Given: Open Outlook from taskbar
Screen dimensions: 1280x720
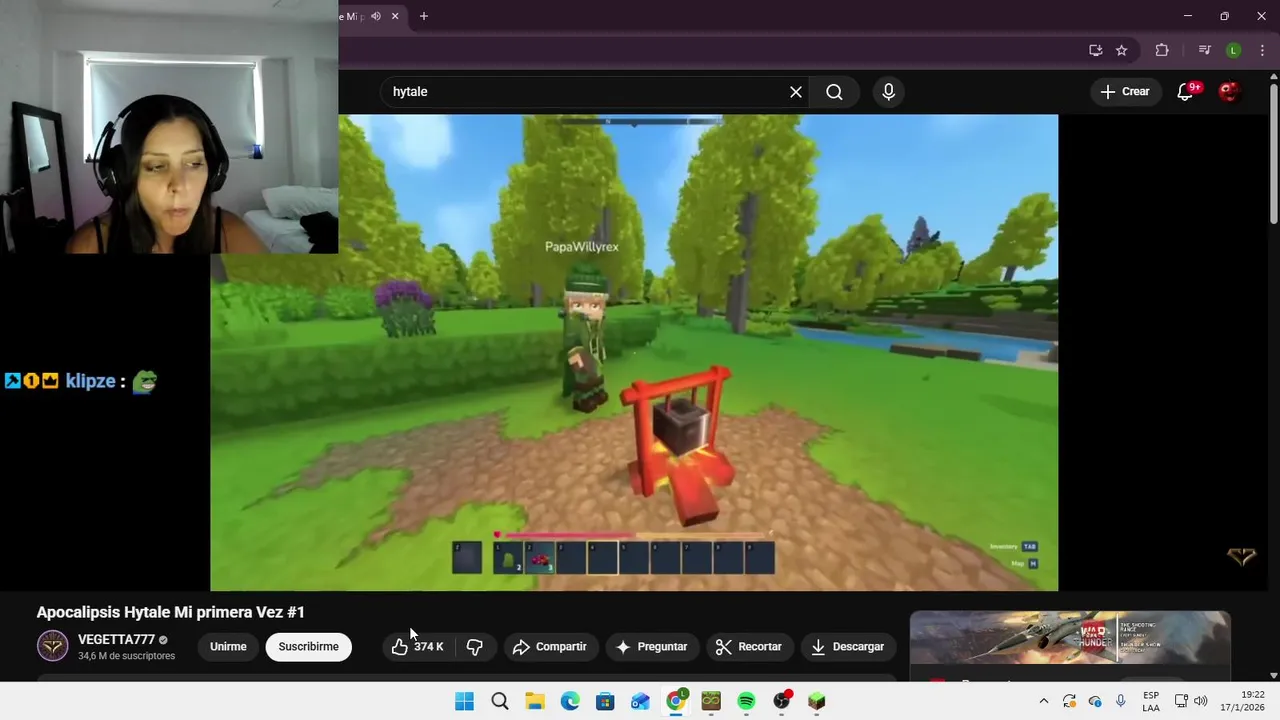Looking at the screenshot, I should point(640,702).
